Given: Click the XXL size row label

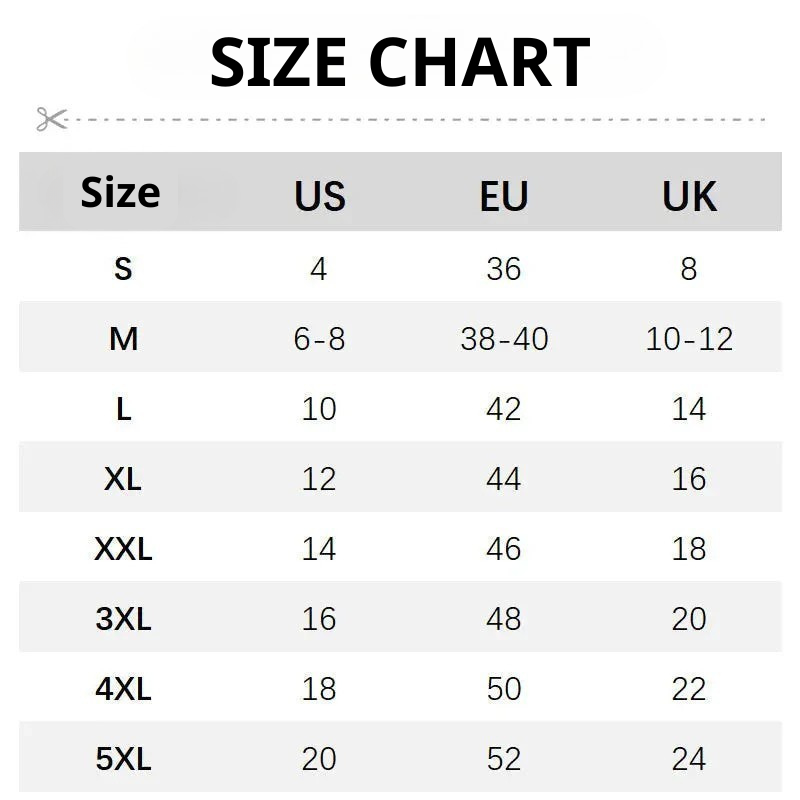Looking at the screenshot, I should coord(123,549).
